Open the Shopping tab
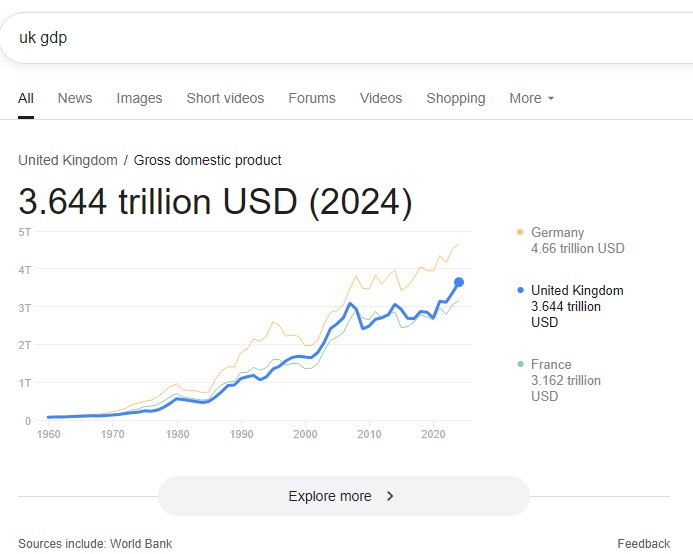 tap(456, 98)
